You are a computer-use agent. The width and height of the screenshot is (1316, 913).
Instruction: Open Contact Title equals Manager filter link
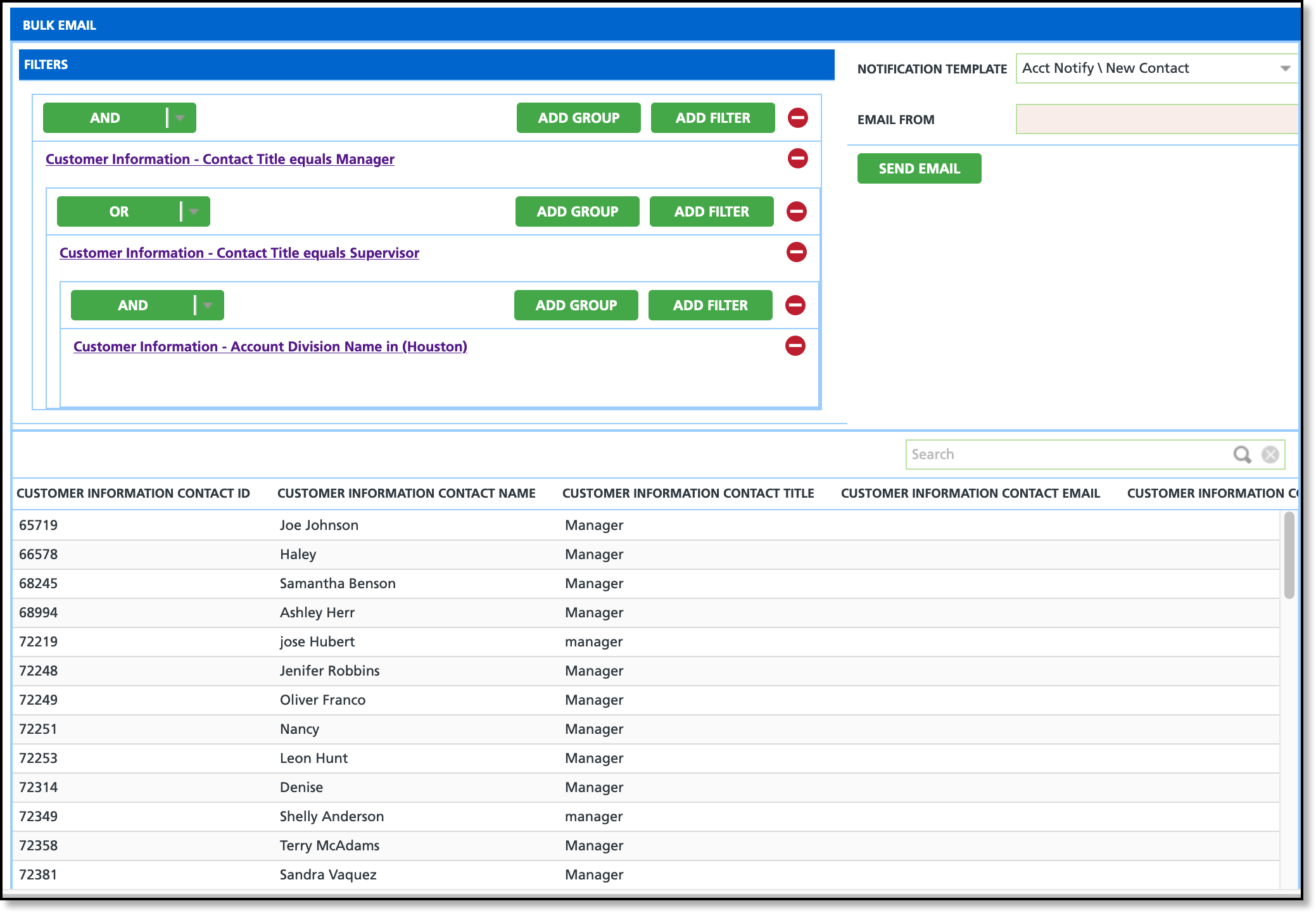[x=220, y=160]
